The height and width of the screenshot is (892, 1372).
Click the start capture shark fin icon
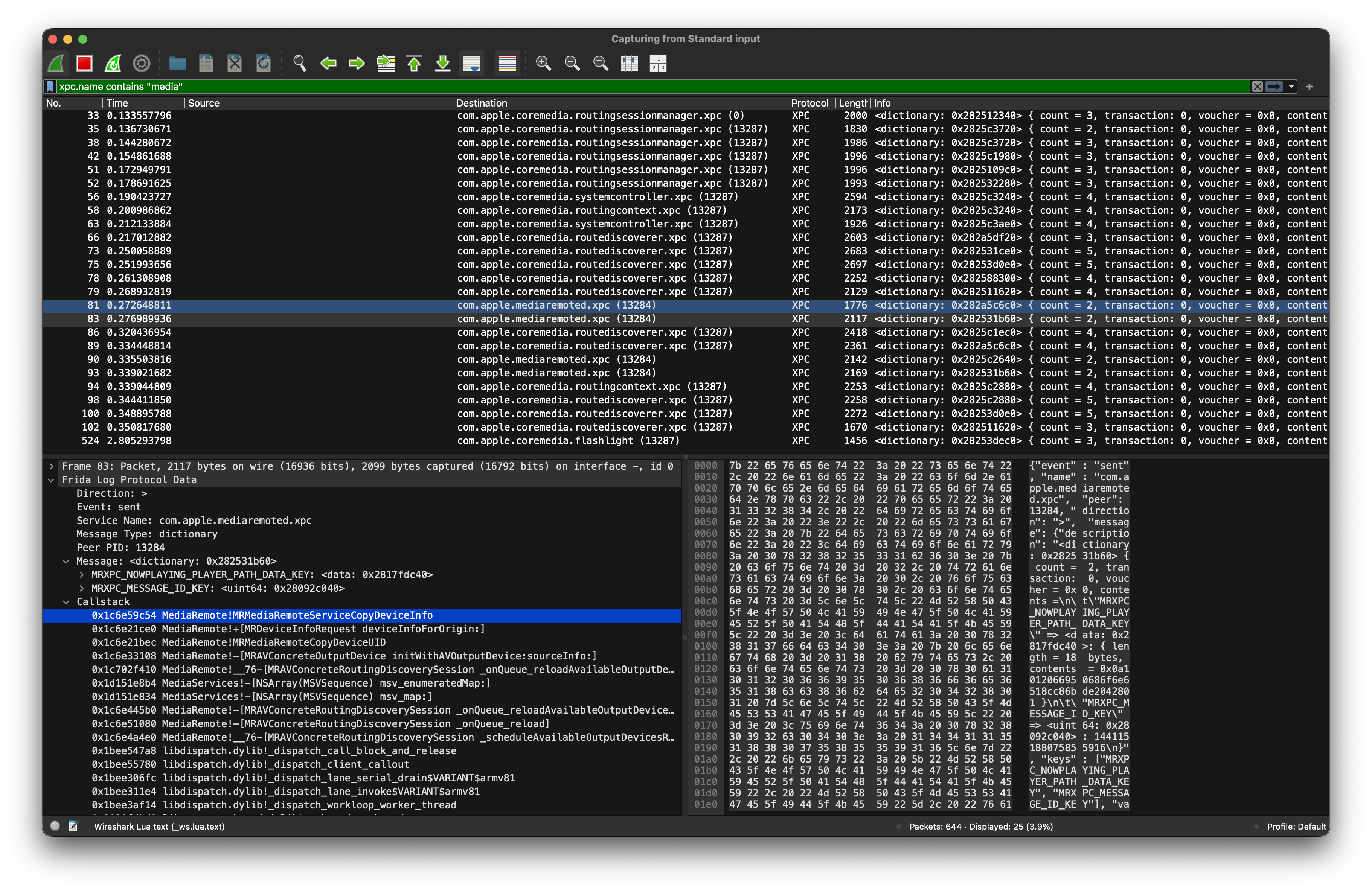56,63
